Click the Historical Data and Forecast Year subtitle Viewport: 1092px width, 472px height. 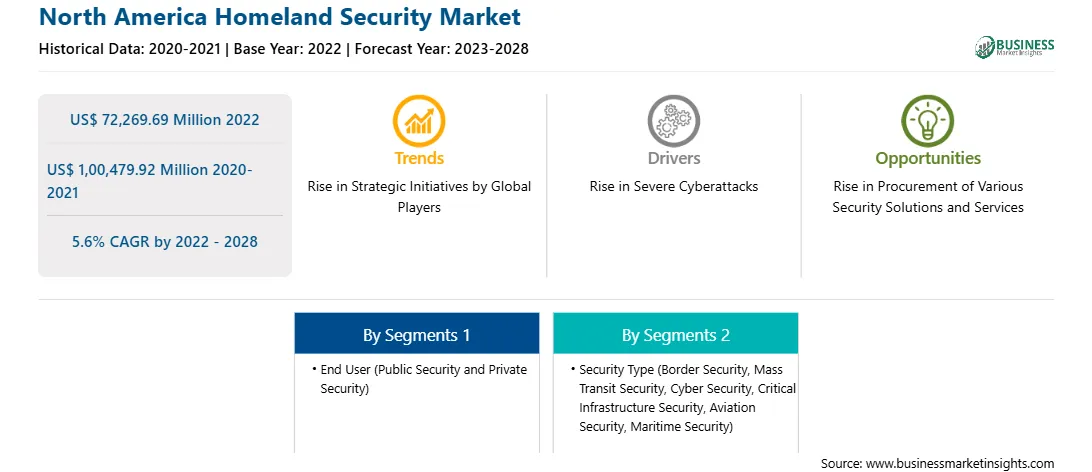click(x=283, y=49)
